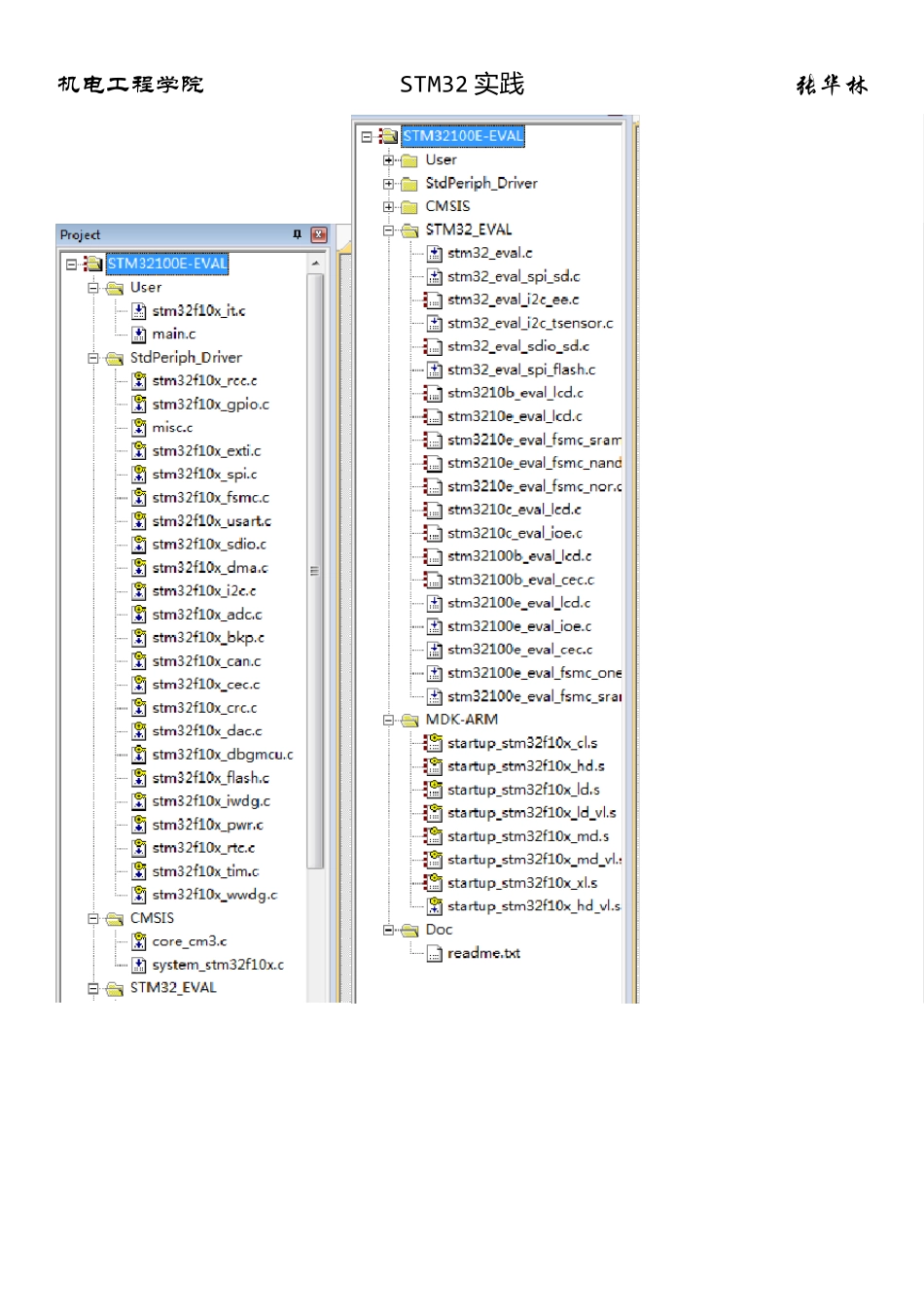The height and width of the screenshot is (1307, 924).
Task: Select stm32_eval_i2c_tsensor.c in right tree
Action: (x=530, y=324)
